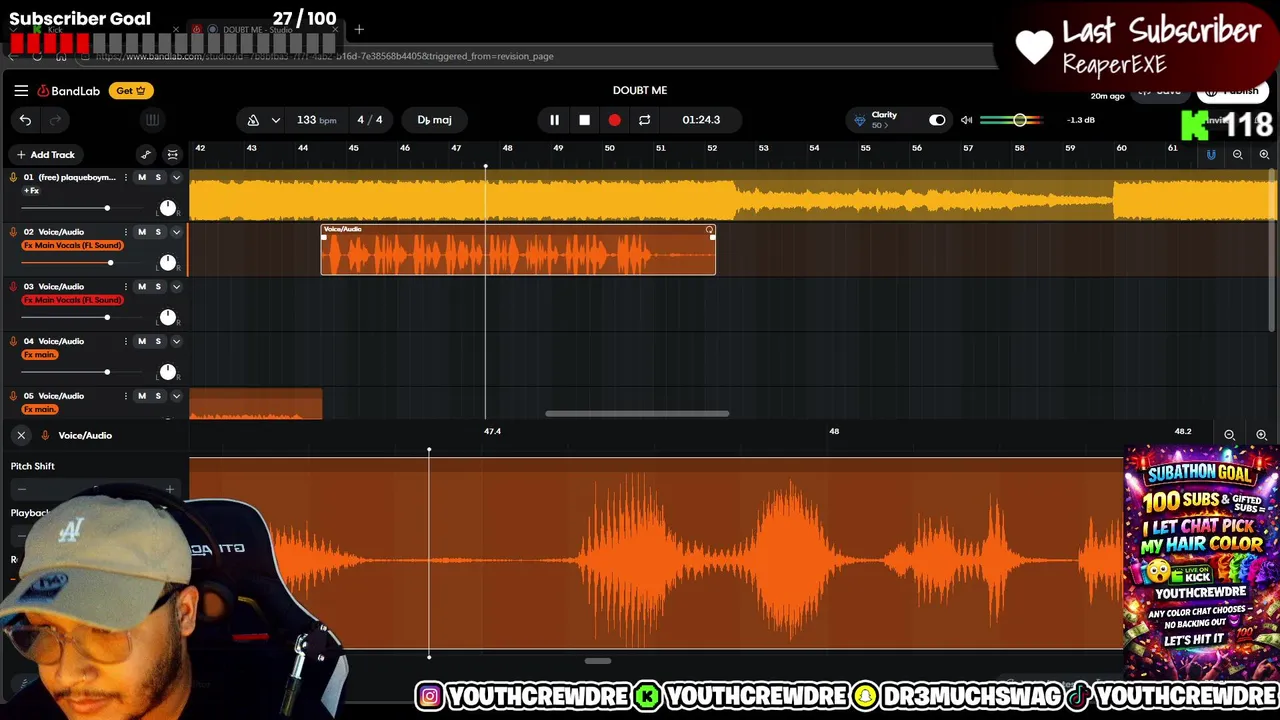Image resolution: width=1280 pixels, height=720 pixels.
Task: Click track 01 pan knob
Action: coord(167,208)
